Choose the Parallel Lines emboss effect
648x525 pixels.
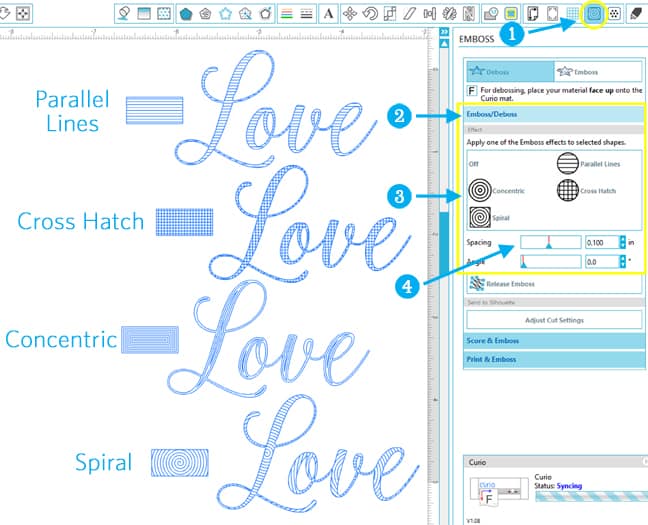[567, 162]
